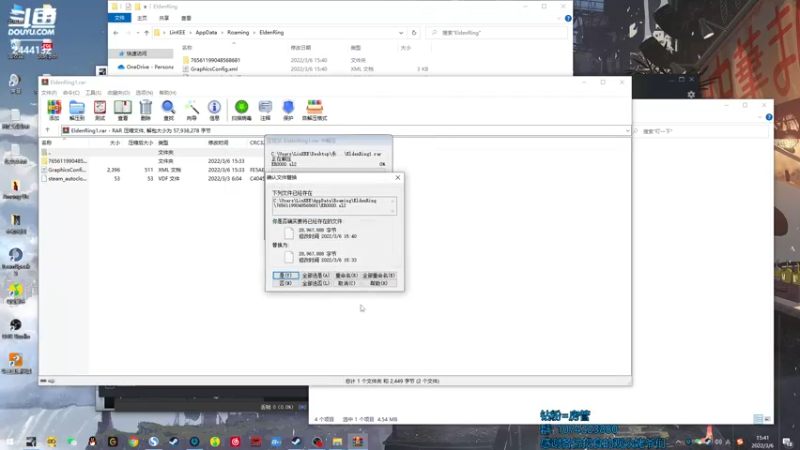The image size is (800, 450).
Task: Click the 测试 (Test) toolbar icon
Action: (100, 110)
